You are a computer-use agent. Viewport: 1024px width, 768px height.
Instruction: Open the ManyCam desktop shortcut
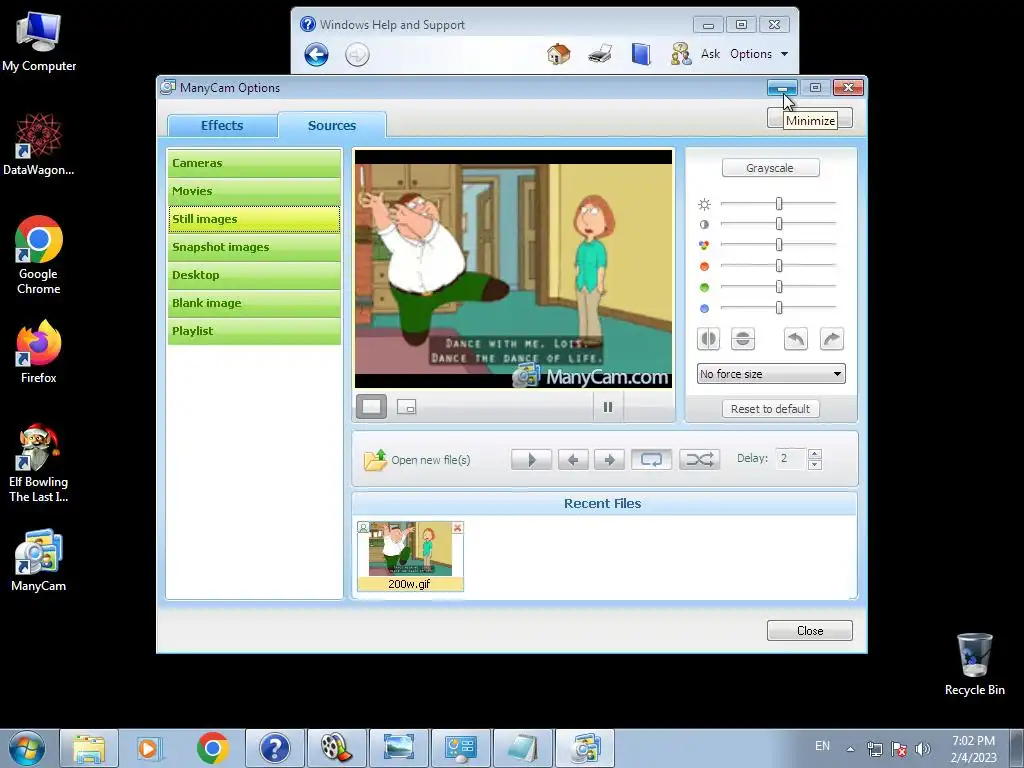(39, 560)
